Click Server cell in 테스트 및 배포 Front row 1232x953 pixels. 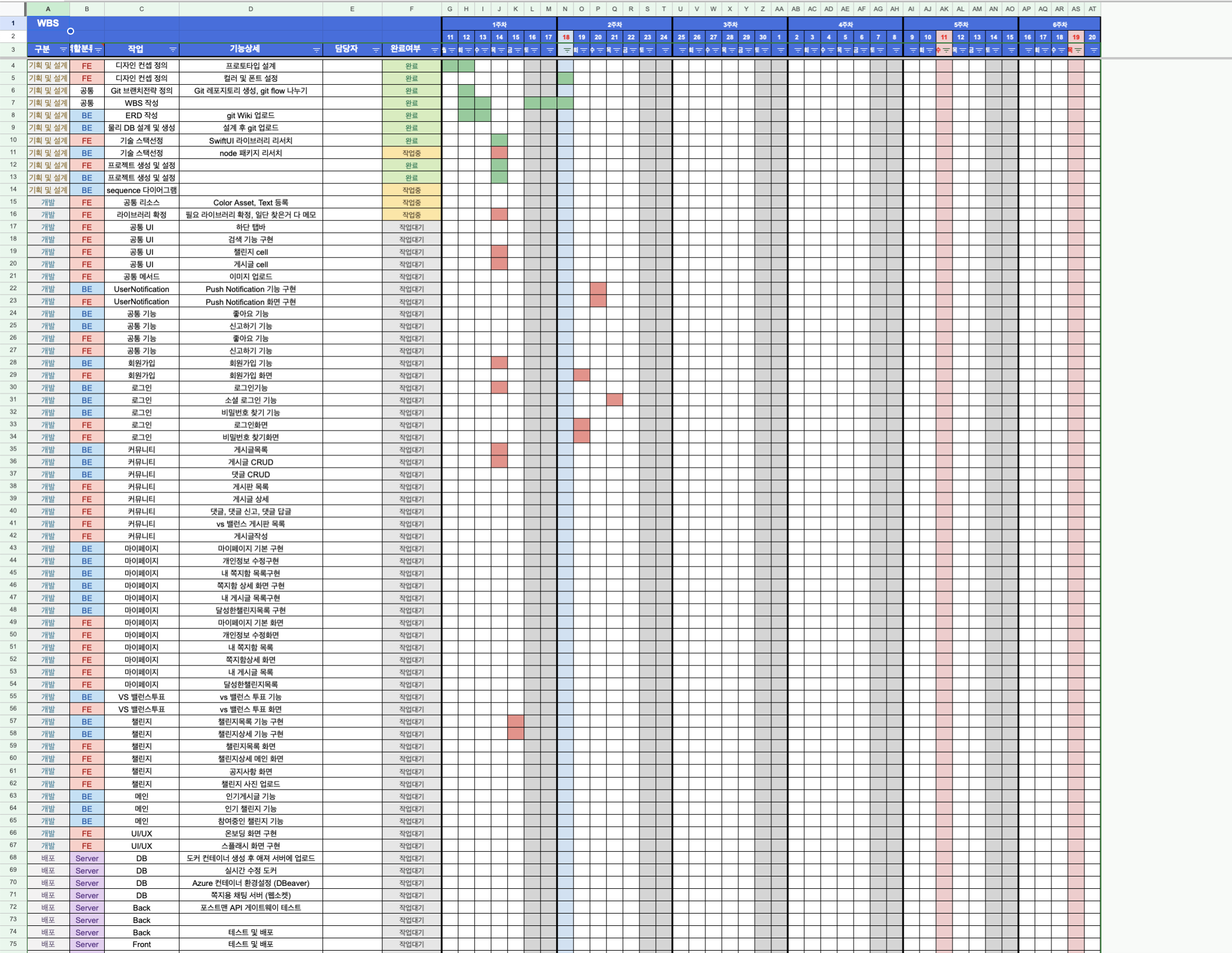coord(86,944)
